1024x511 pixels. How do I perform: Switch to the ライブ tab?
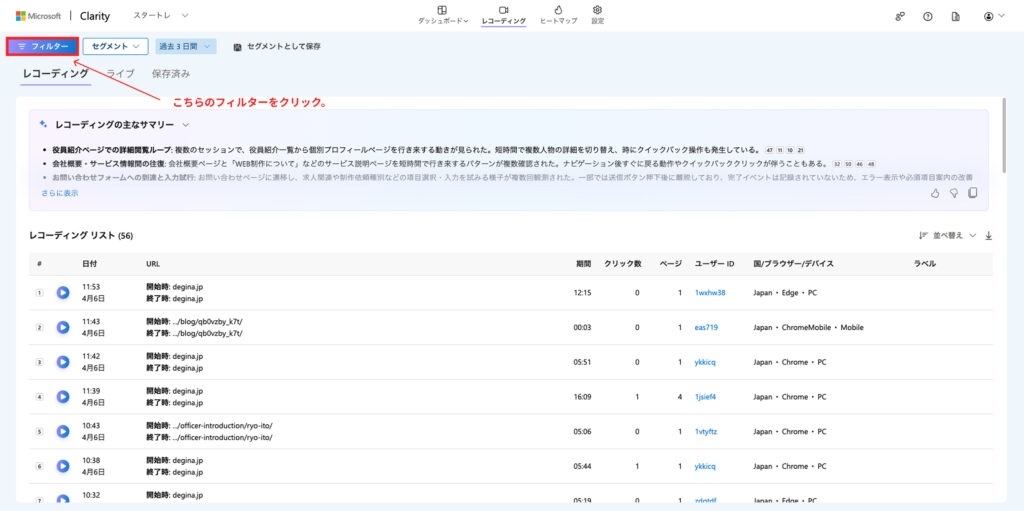pyautogui.click(x=120, y=74)
